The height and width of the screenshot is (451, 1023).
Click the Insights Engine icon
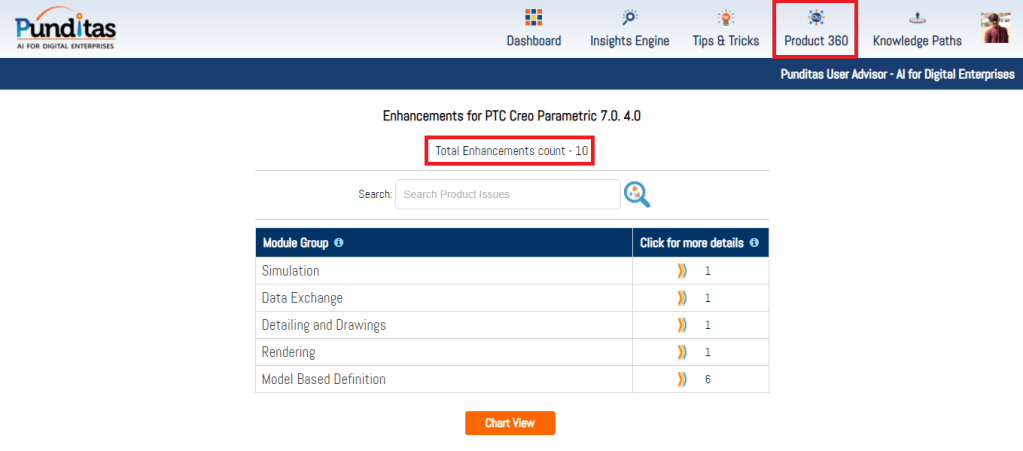pyautogui.click(x=629, y=18)
